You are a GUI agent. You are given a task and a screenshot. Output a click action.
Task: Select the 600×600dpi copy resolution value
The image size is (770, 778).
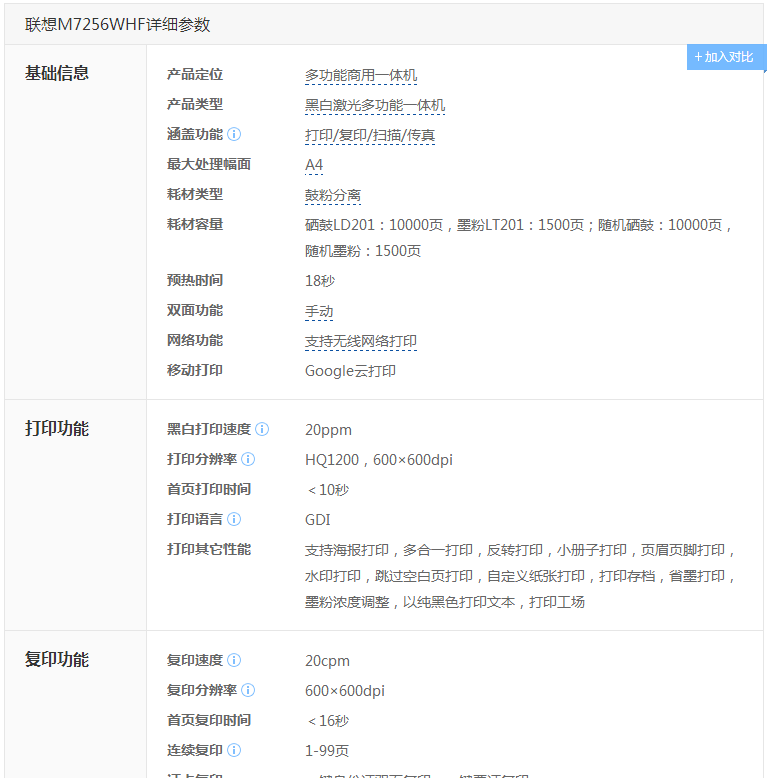tap(345, 691)
